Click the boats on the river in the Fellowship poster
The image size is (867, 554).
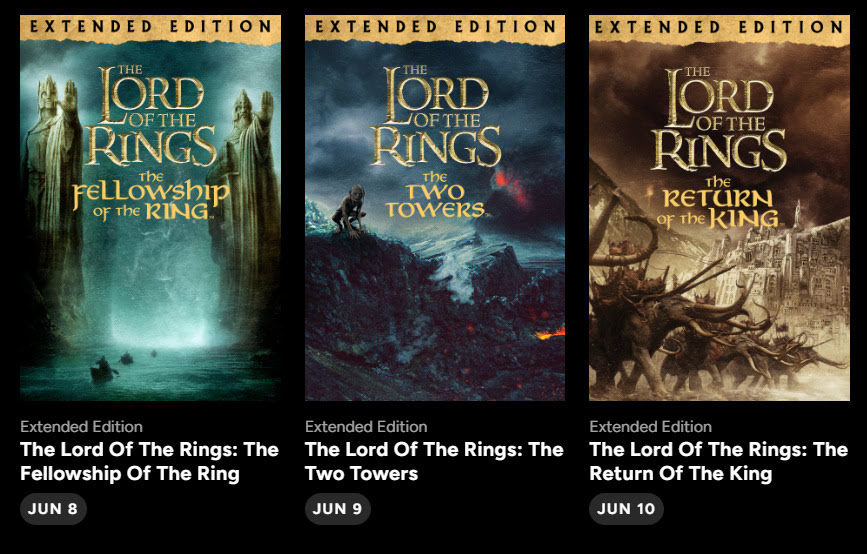coord(119,366)
